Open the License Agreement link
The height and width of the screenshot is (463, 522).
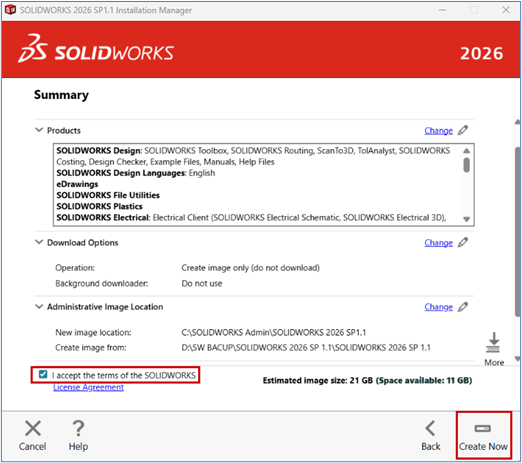click(x=88, y=387)
